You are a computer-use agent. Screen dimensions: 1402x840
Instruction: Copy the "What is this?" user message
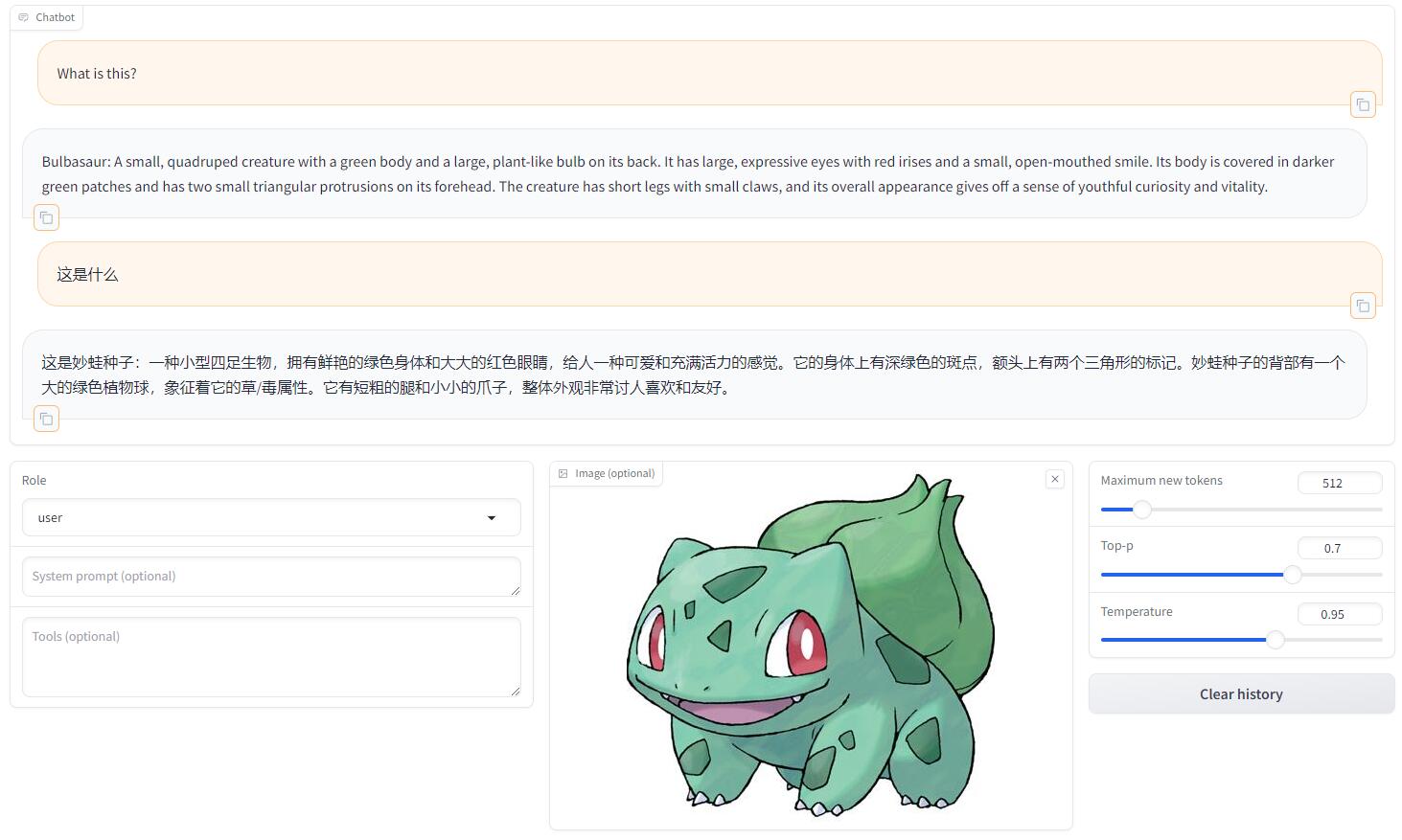[1363, 103]
